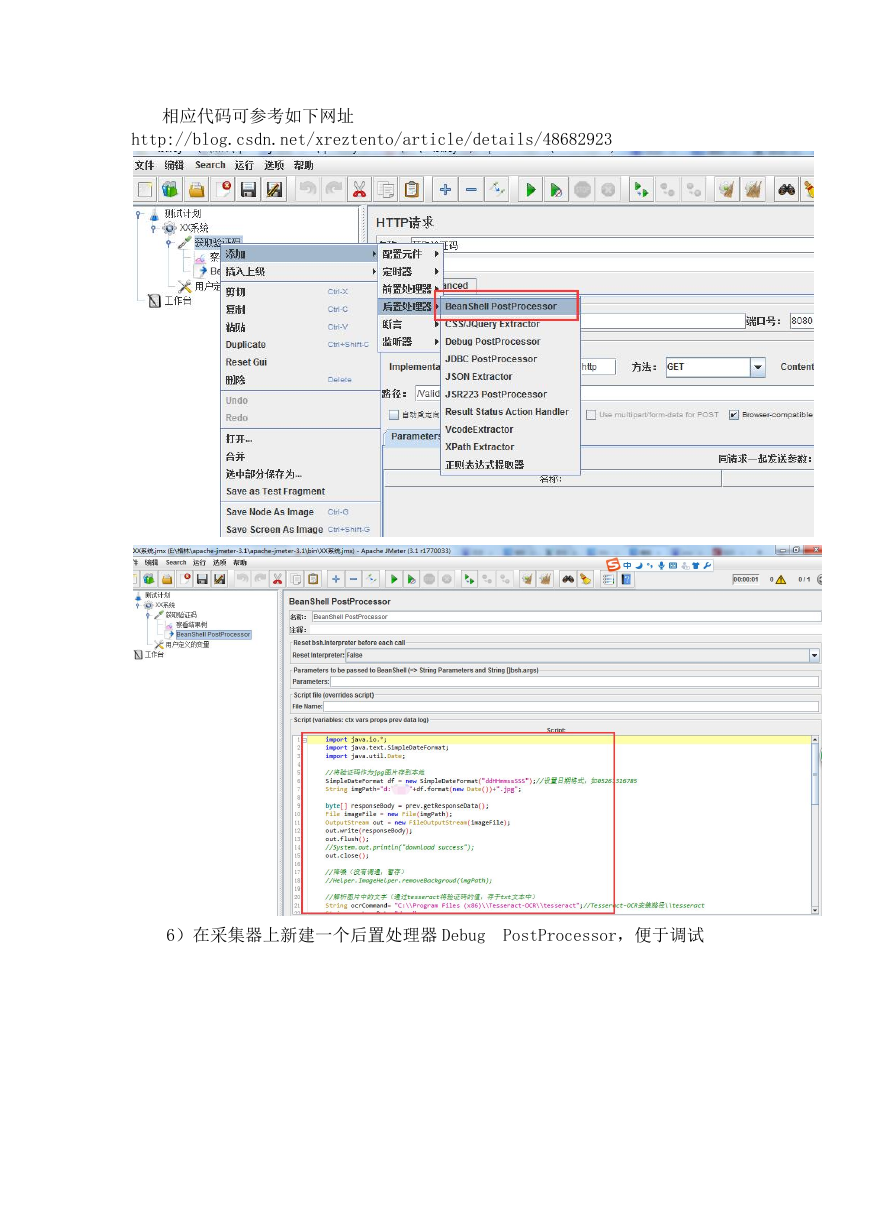Choose Save Node As Image menu item
The image size is (869, 1228).
300,512
